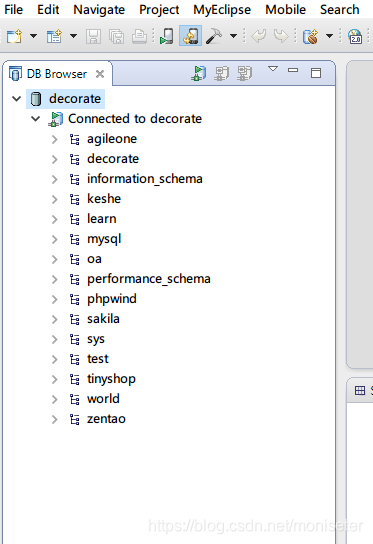
Task: Select the Connected to decorate label
Action: point(135,119)
